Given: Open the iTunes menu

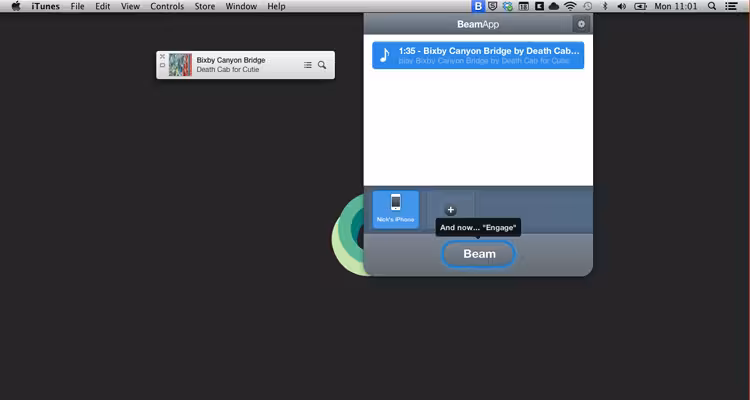Looking at the screenshot, I should coord(45,6).
